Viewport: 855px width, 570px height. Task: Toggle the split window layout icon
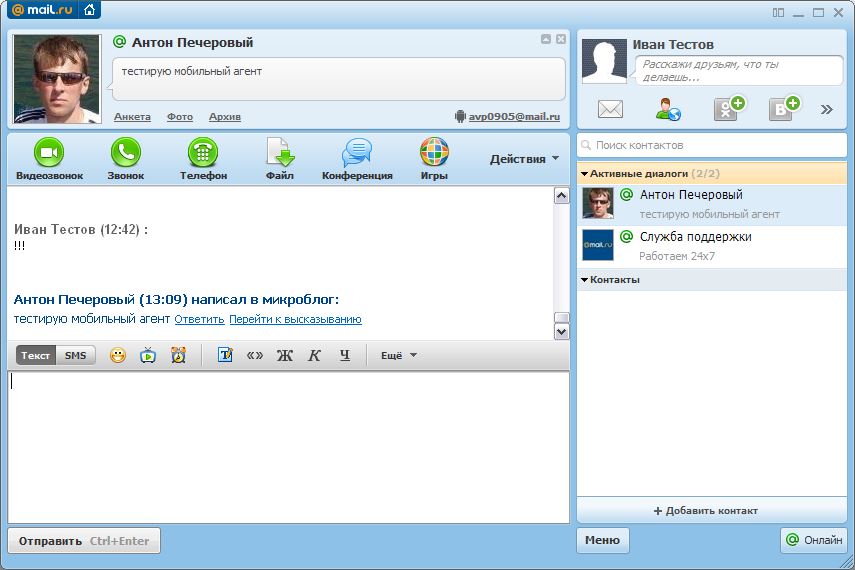coord(778,13)
